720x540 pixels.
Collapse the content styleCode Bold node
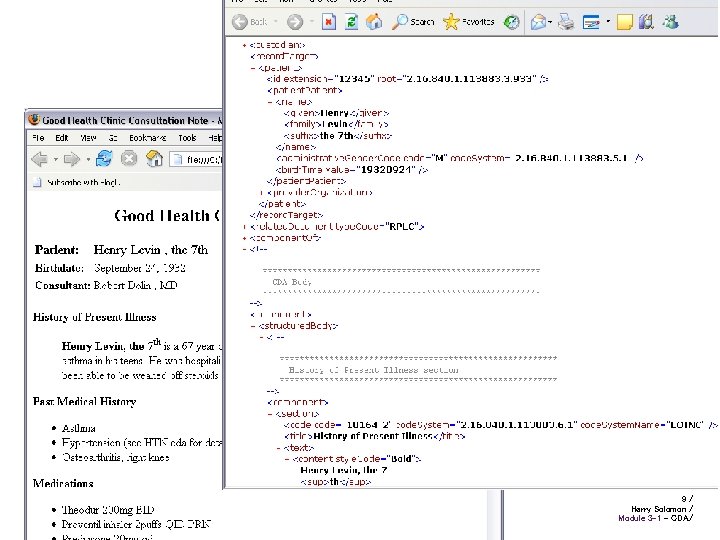pyautogui.click(x=287, y=459)
